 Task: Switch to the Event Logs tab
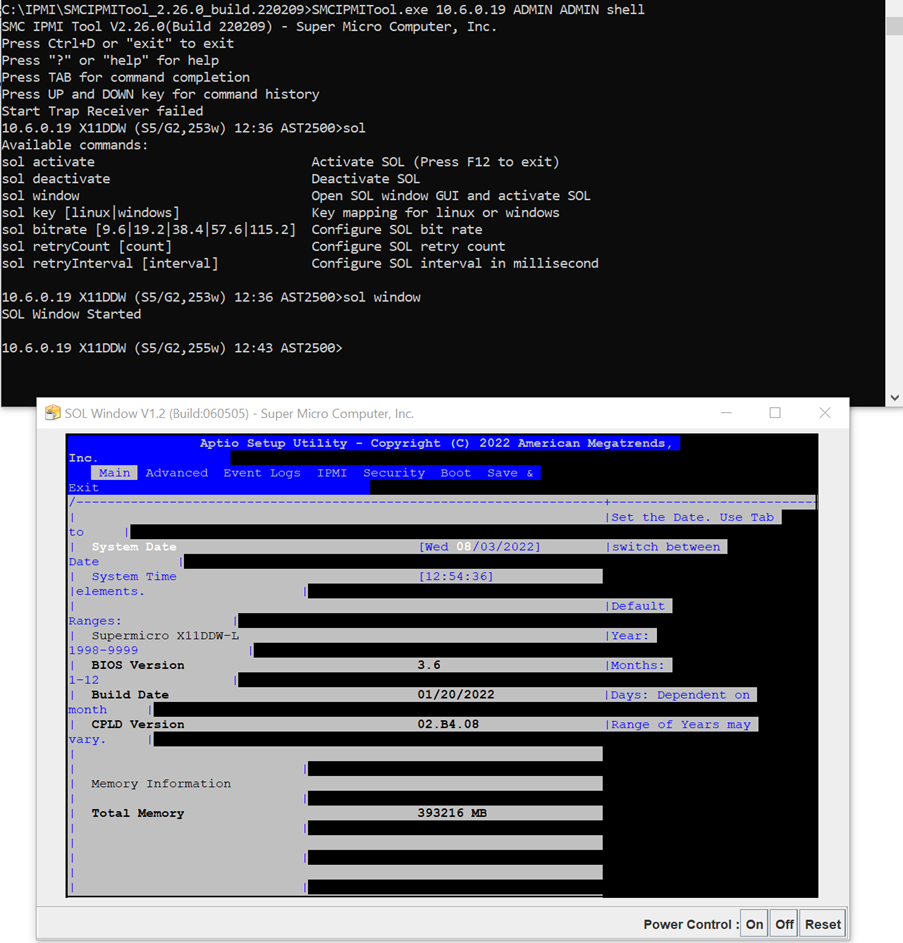(x=262, y=473)
